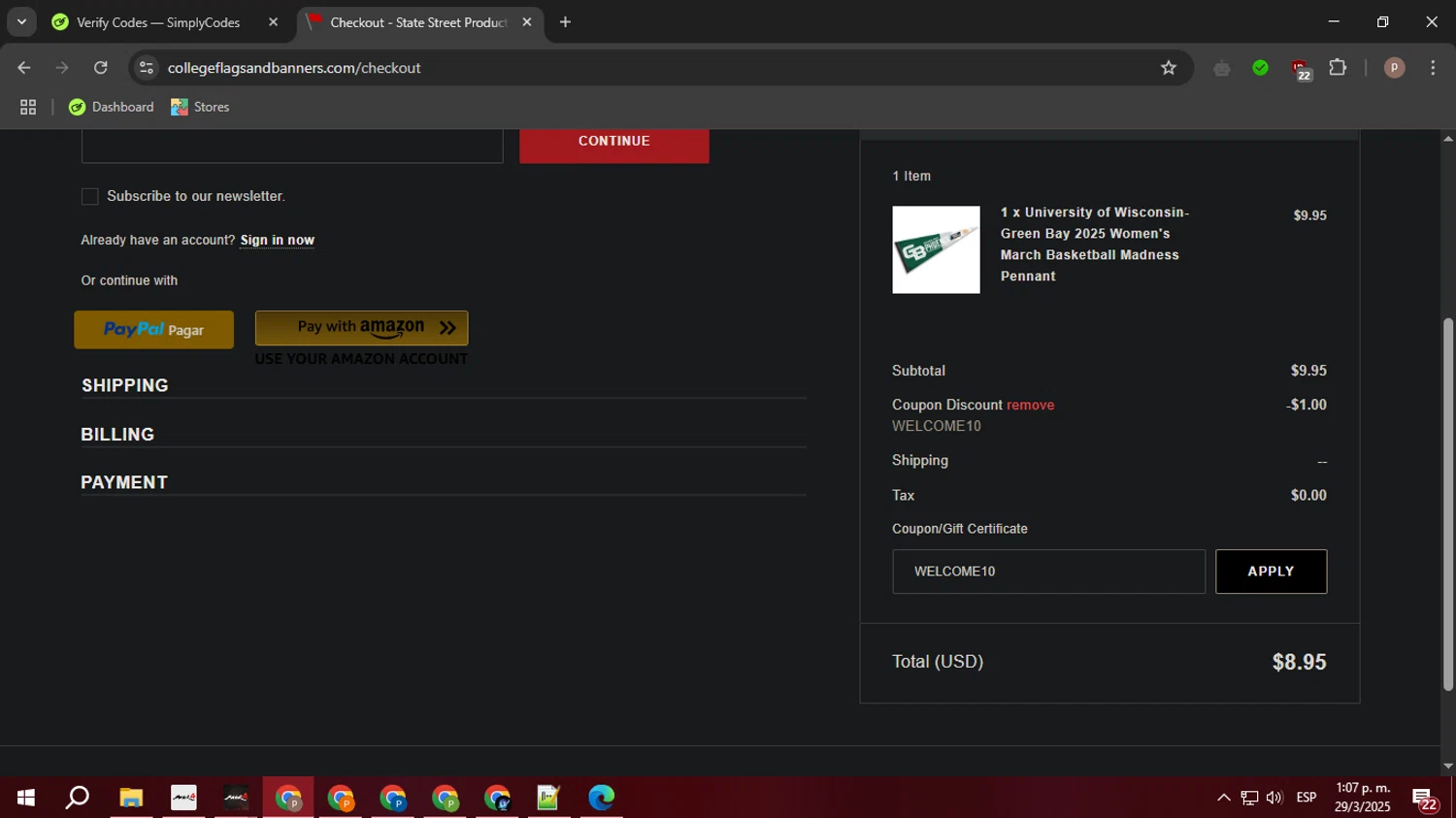Open the Stores bookmark

point(200,107)
